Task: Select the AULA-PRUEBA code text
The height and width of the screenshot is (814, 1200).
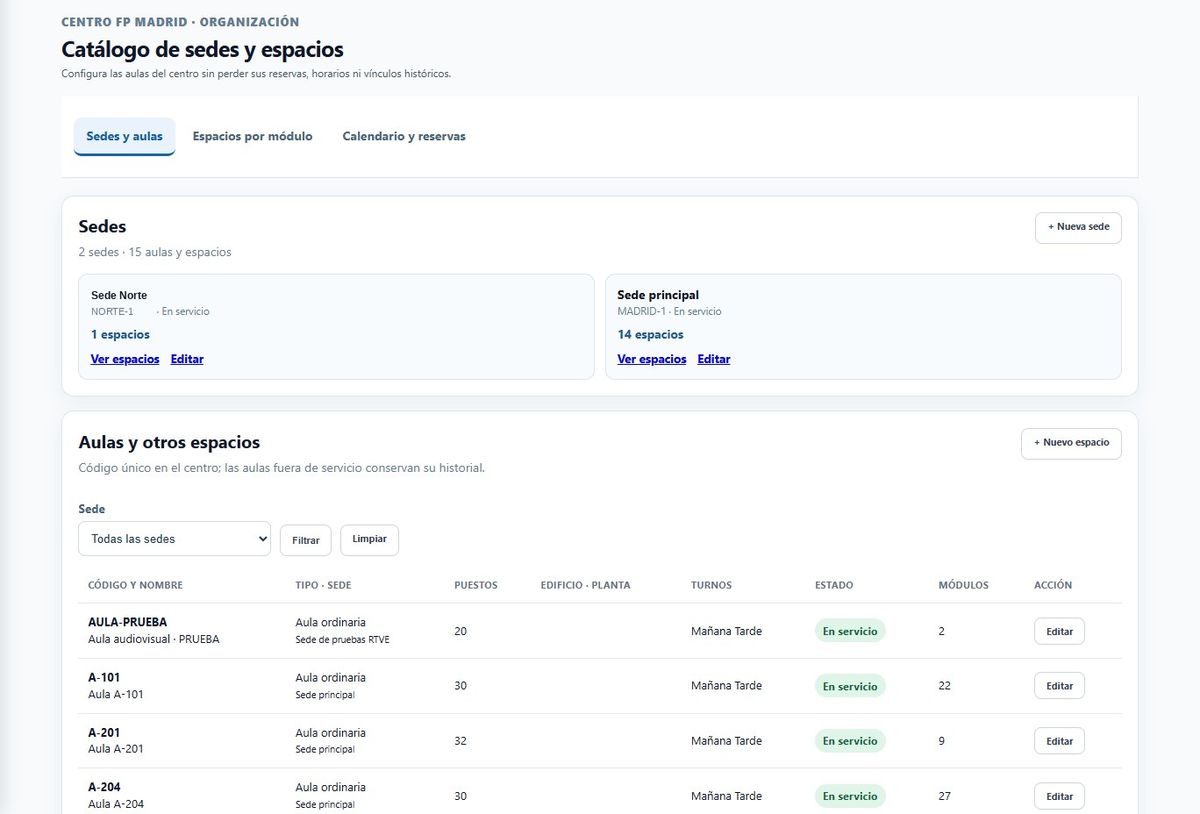Action: point(128,622)
